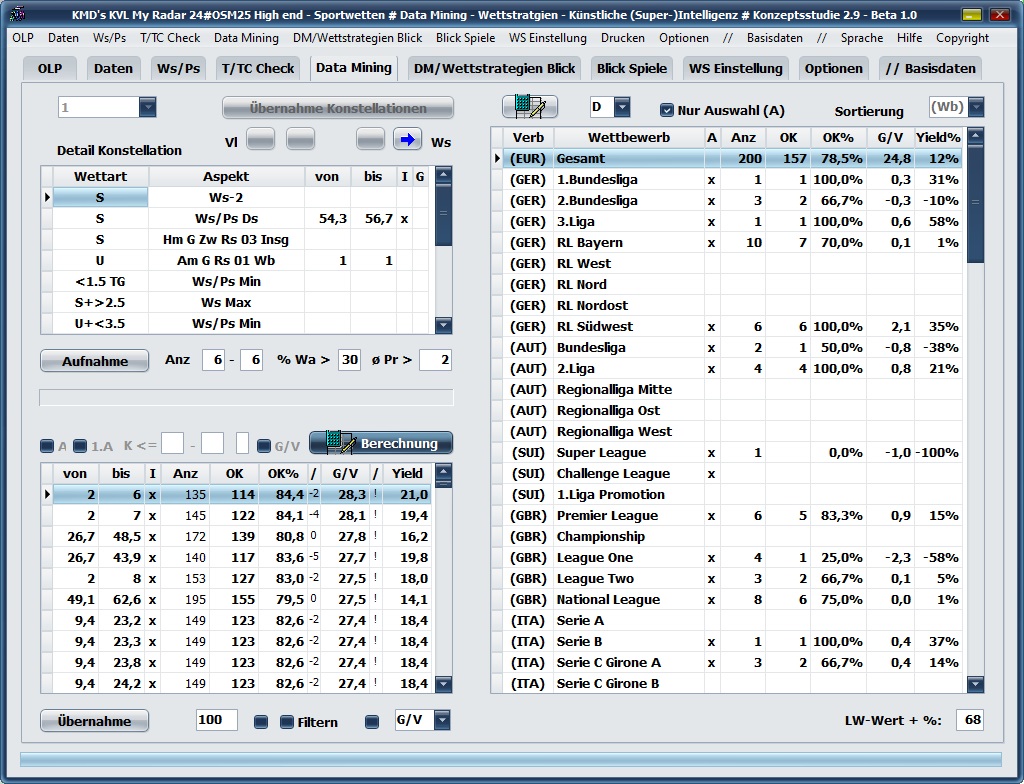
Task: Click the input field showing 100
Action: 217,720
